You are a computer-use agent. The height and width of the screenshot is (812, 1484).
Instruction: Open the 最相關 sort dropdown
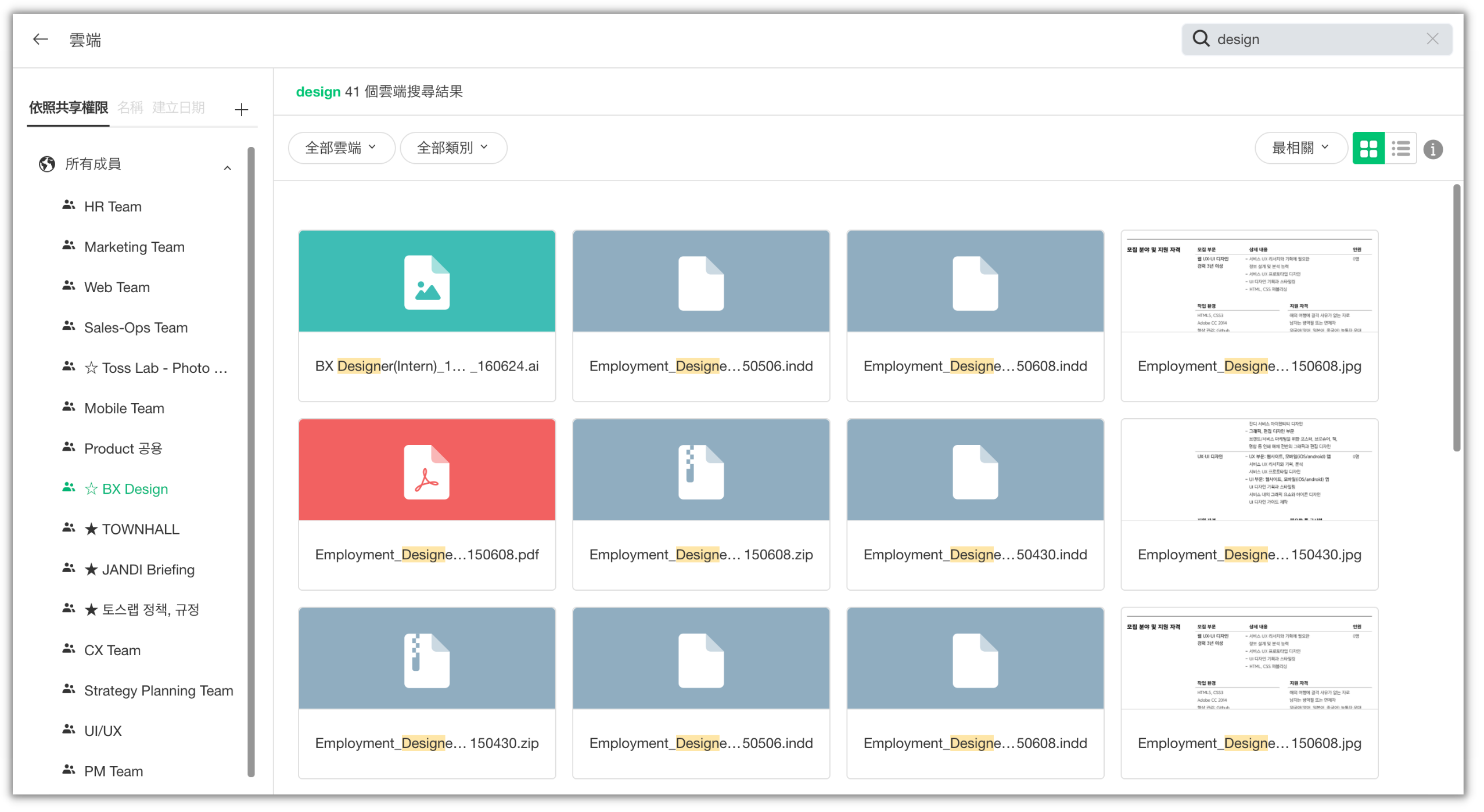coord(1300,148)
